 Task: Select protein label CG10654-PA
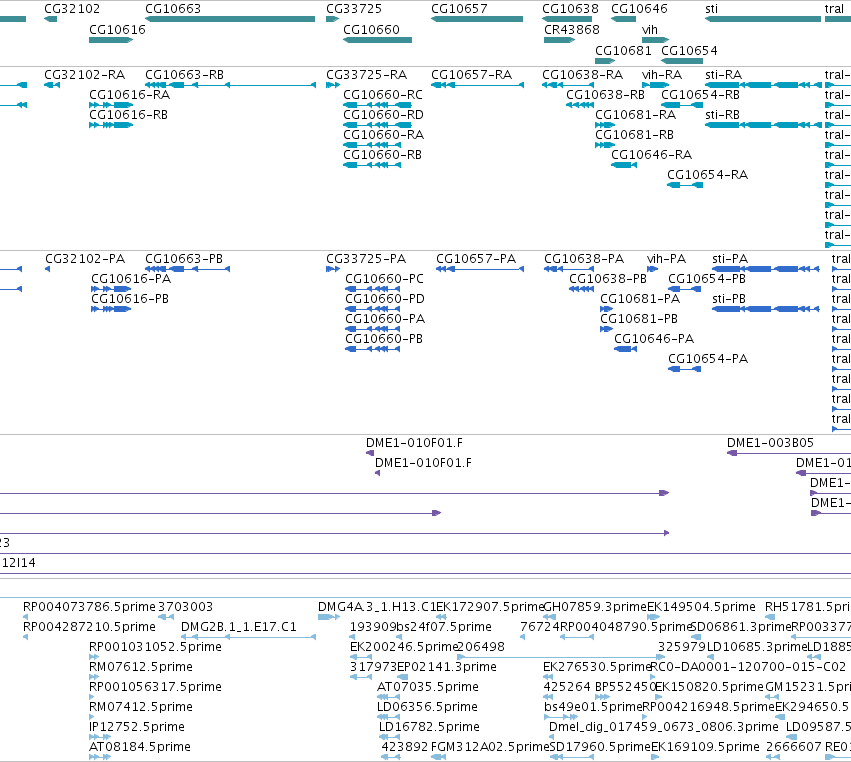click(x=708, y=359)
